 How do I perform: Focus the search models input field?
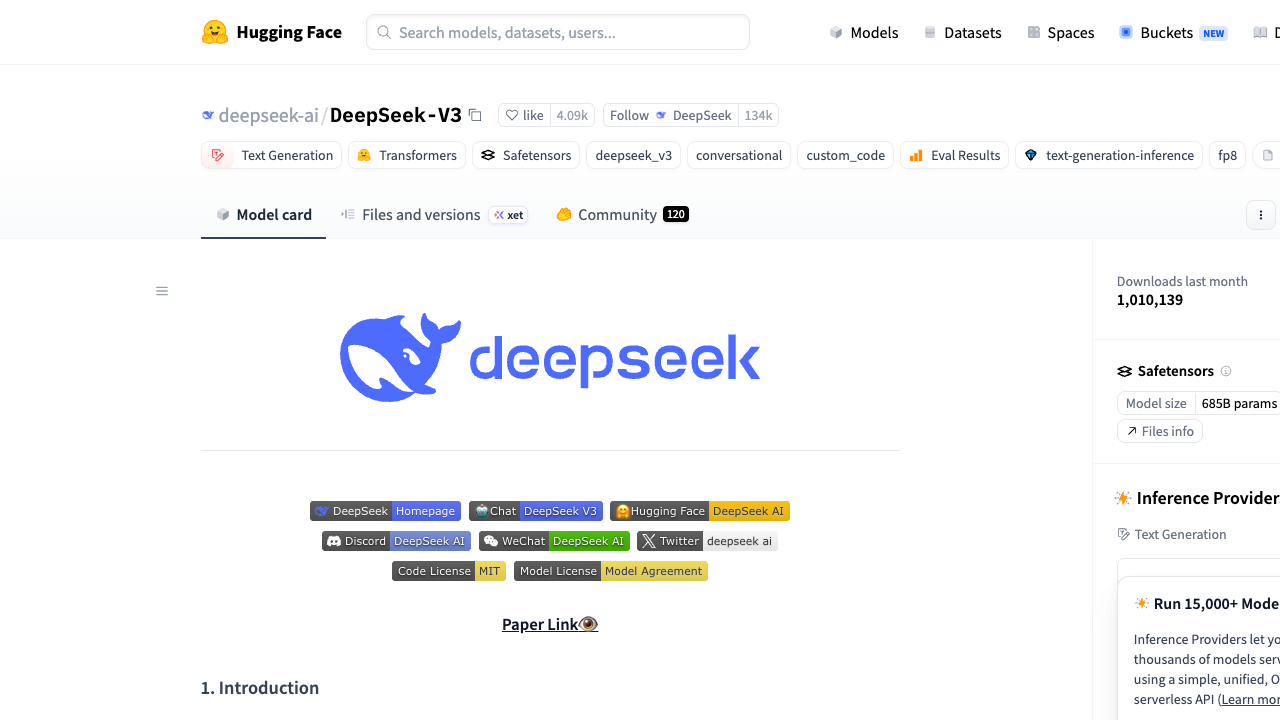coord(558,32)
